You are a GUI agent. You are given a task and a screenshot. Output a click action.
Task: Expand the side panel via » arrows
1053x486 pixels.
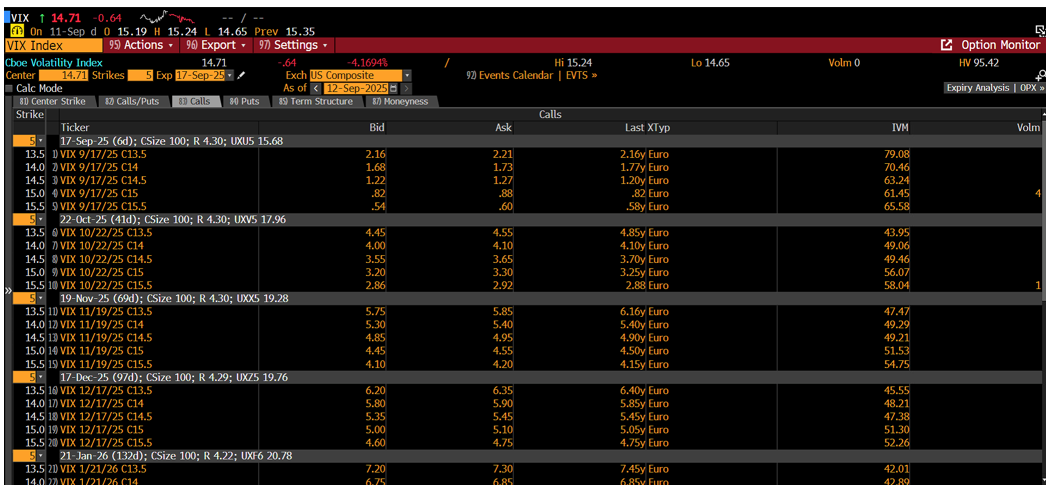(x=8, y=290)
